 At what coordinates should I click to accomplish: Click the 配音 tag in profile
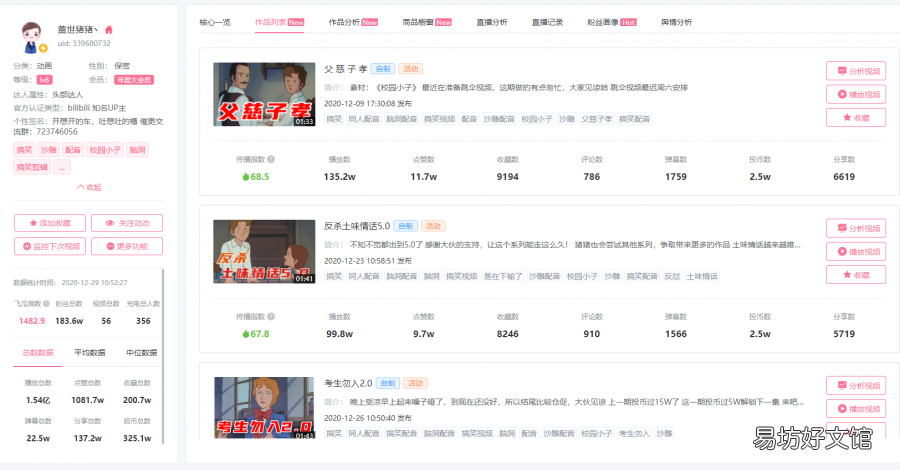tap(73, 150)
